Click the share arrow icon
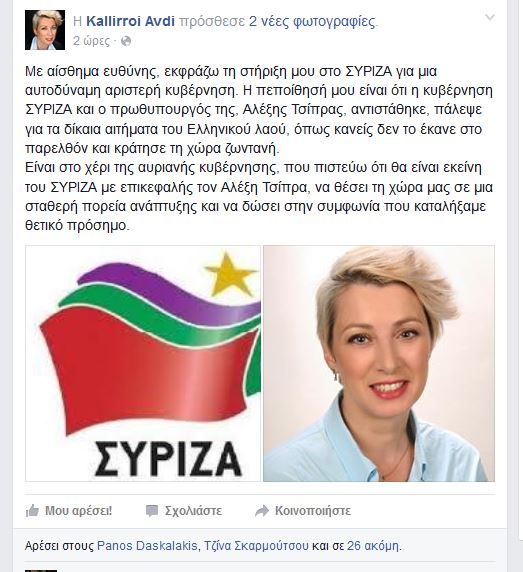 (262, 511)
